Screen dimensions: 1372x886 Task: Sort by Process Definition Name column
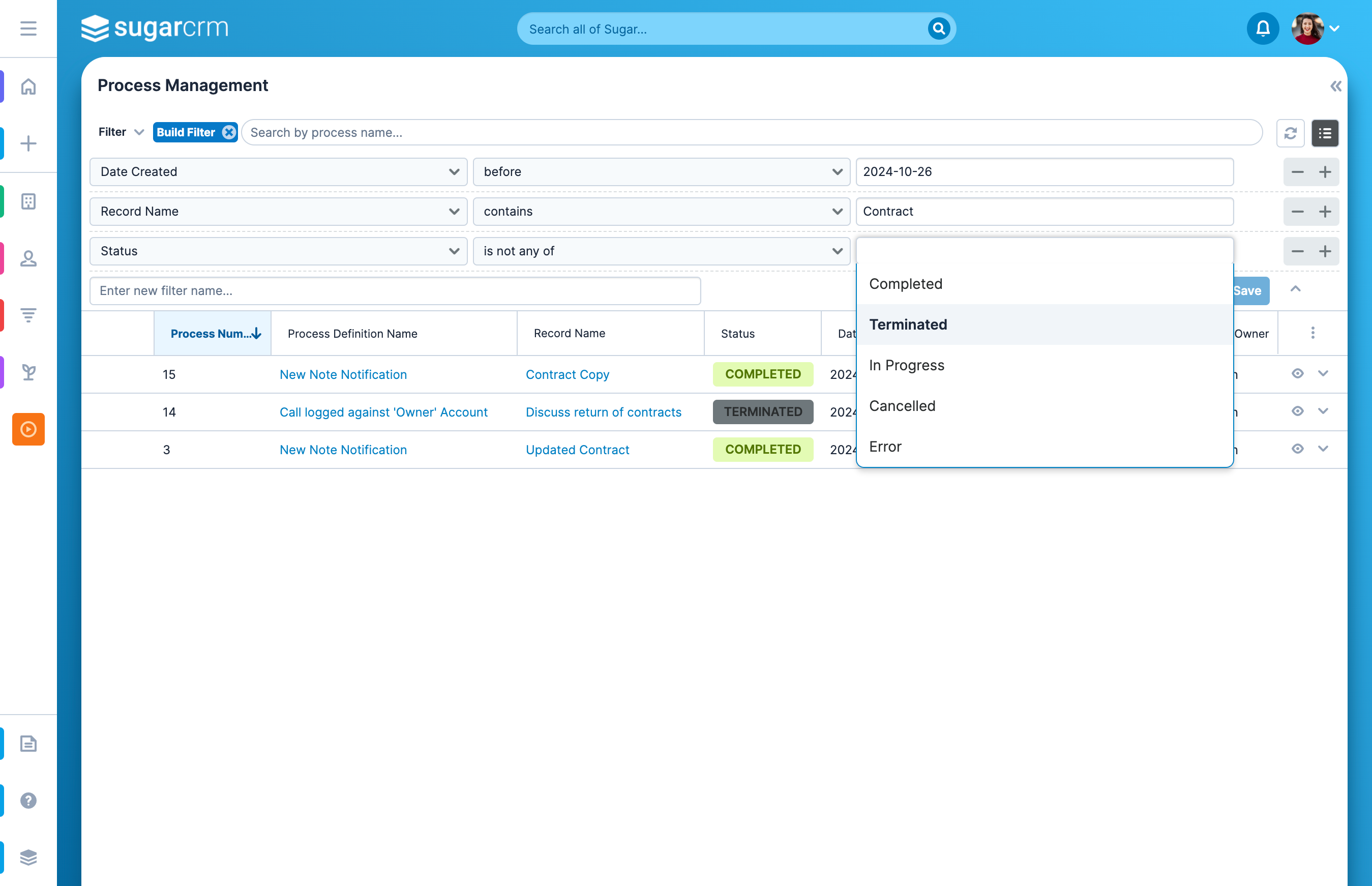(394, 334)
